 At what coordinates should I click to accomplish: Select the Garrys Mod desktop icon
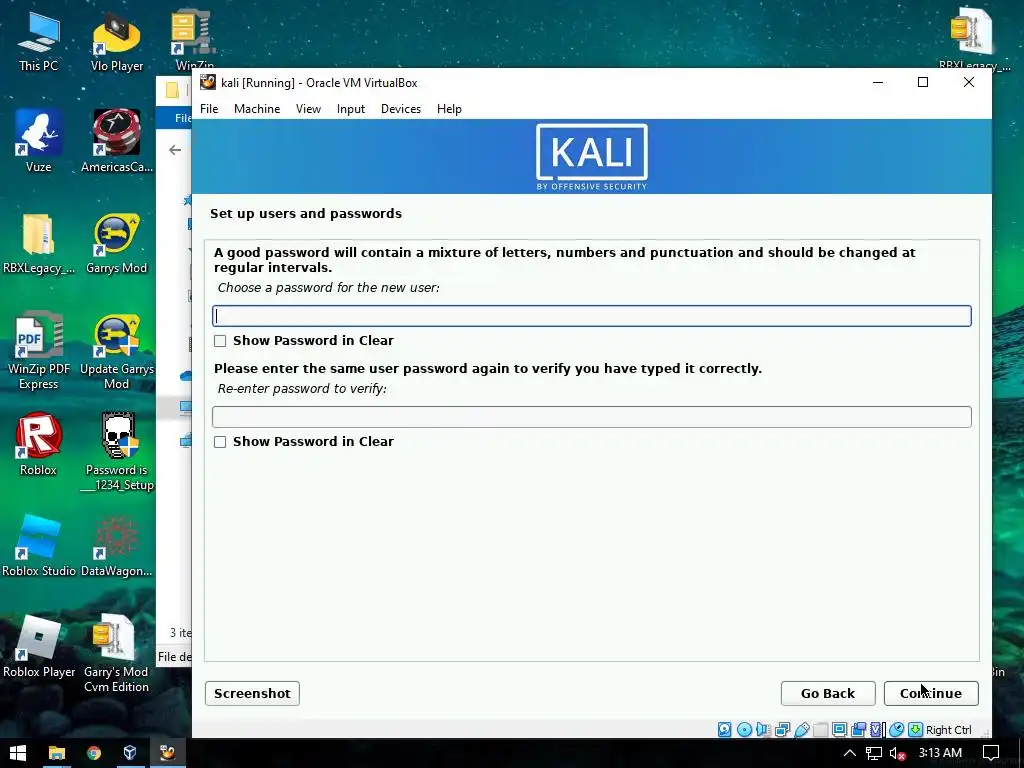click(116, 242)
